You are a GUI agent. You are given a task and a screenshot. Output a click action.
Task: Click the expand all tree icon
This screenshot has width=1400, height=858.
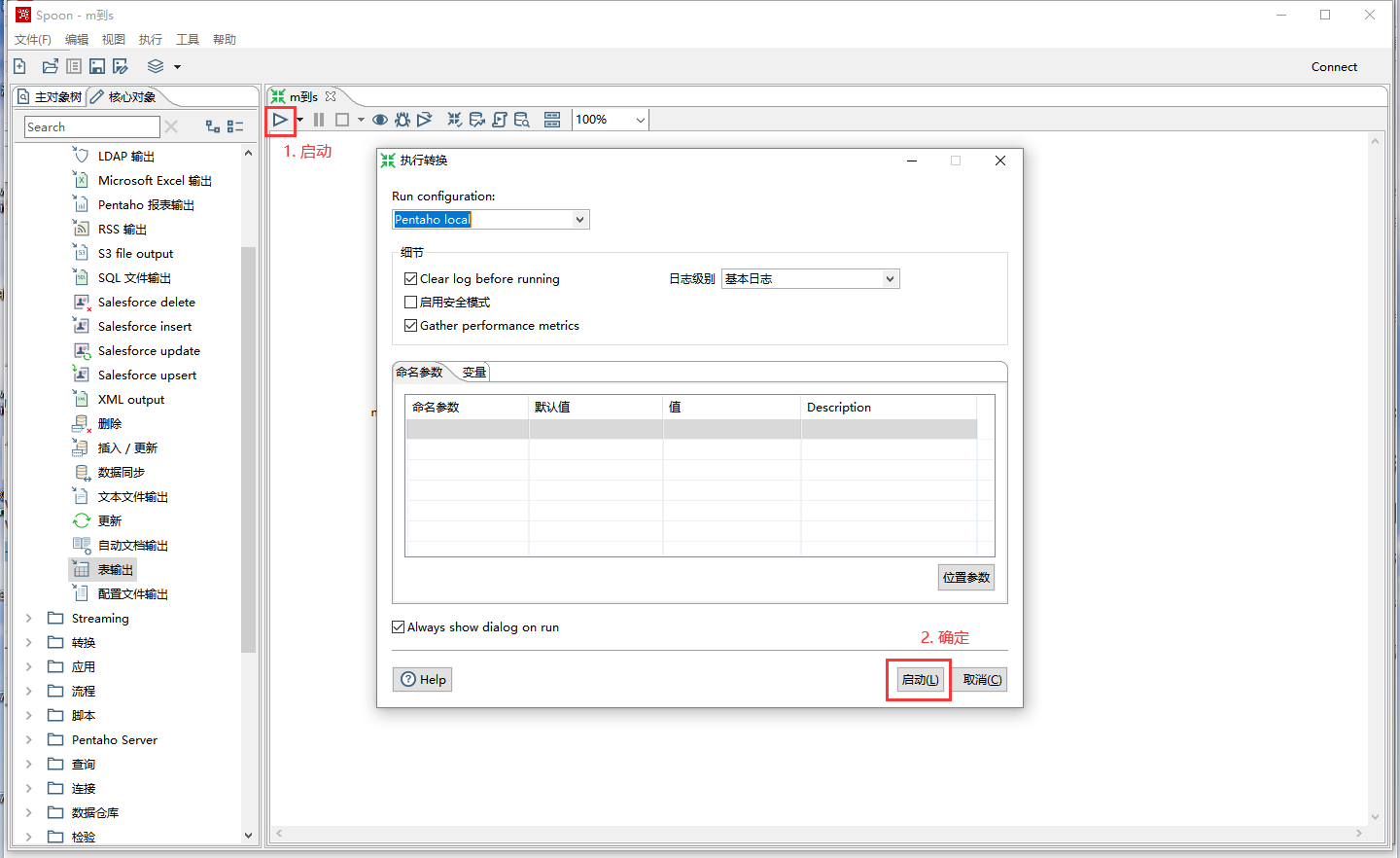[213, 126]
